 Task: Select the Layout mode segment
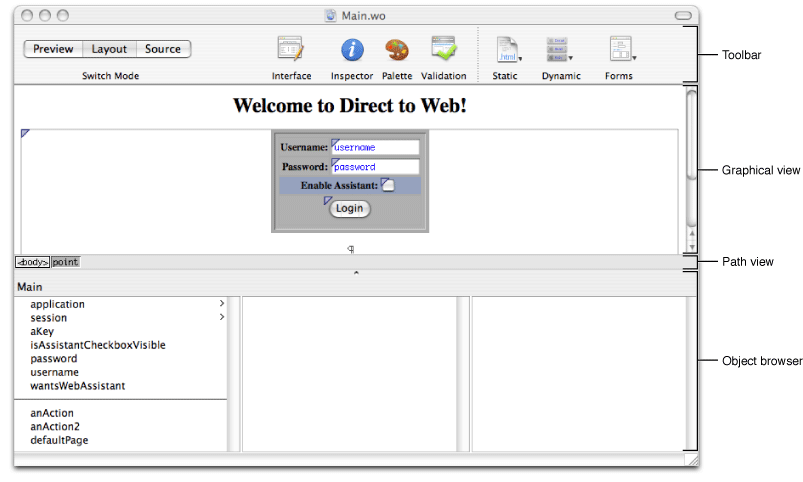(x=109, y=49)
